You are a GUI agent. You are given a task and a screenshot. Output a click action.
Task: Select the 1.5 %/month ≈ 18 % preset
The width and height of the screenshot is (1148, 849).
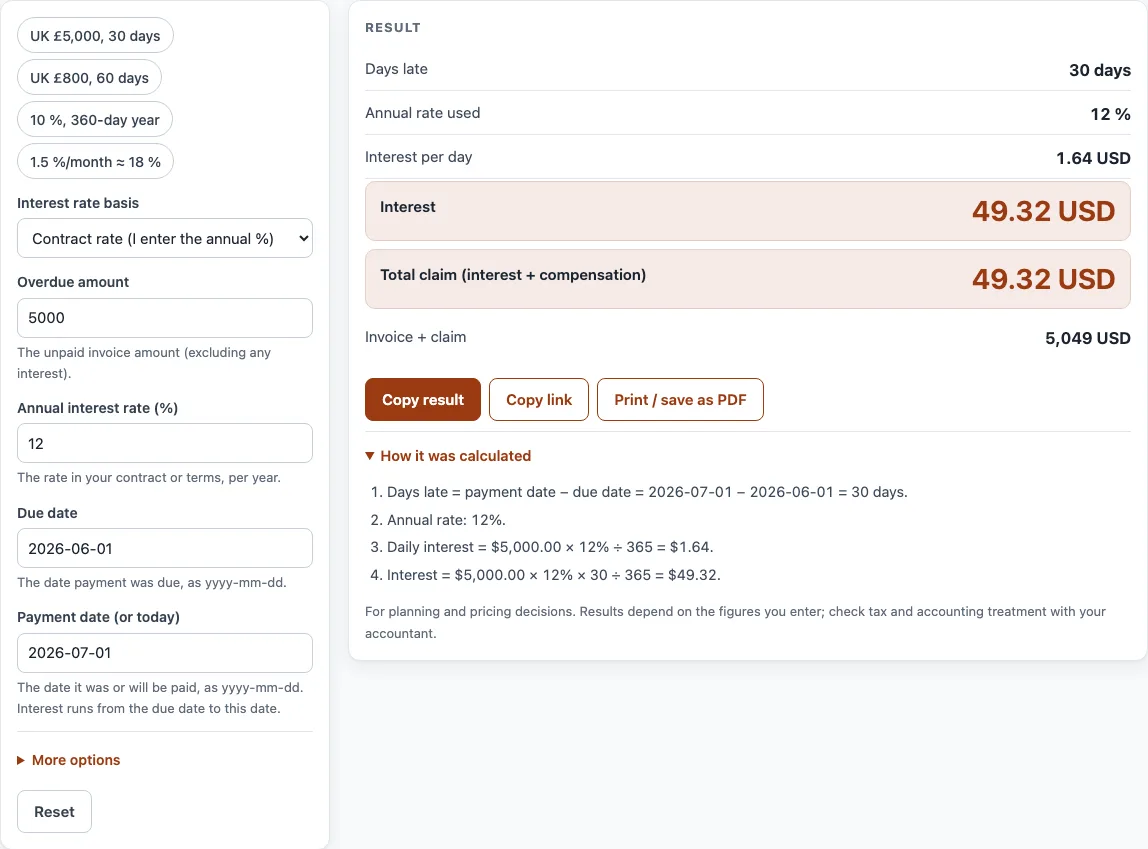click(x=95, y=162)
